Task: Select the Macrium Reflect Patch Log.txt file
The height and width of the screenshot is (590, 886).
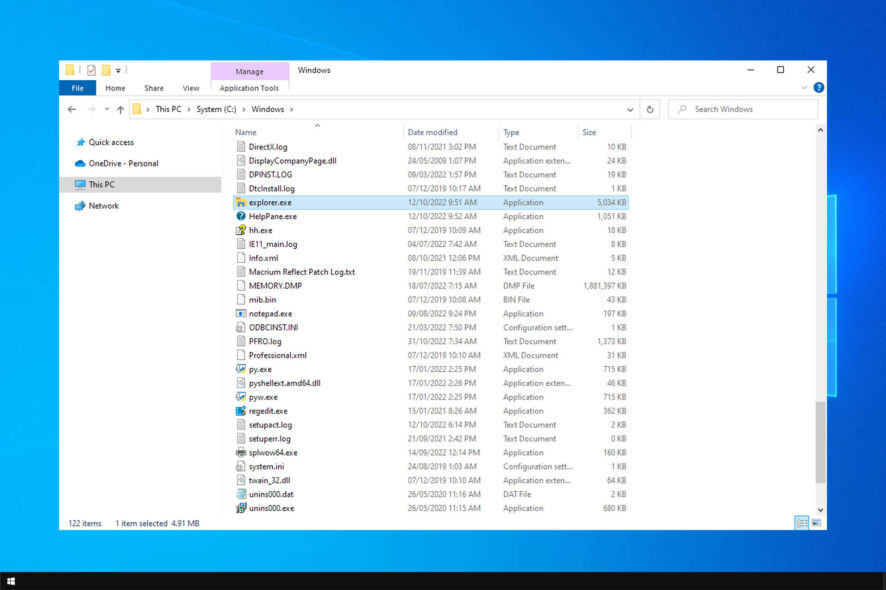Action: pyautogui.click(x=302, y=272)
